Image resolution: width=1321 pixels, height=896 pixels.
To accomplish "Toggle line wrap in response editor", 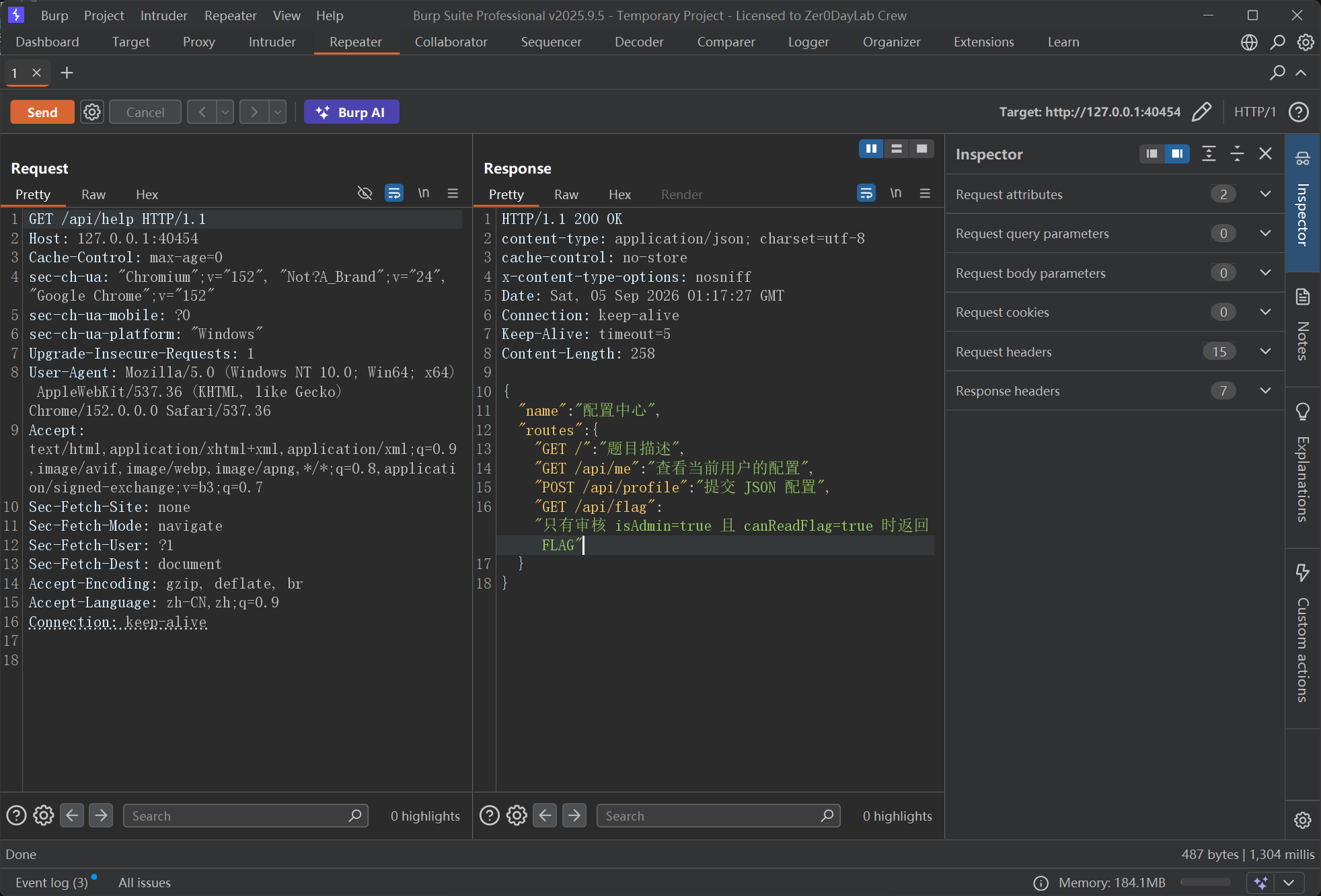I will pyautogui.click(x=866, y=194).
